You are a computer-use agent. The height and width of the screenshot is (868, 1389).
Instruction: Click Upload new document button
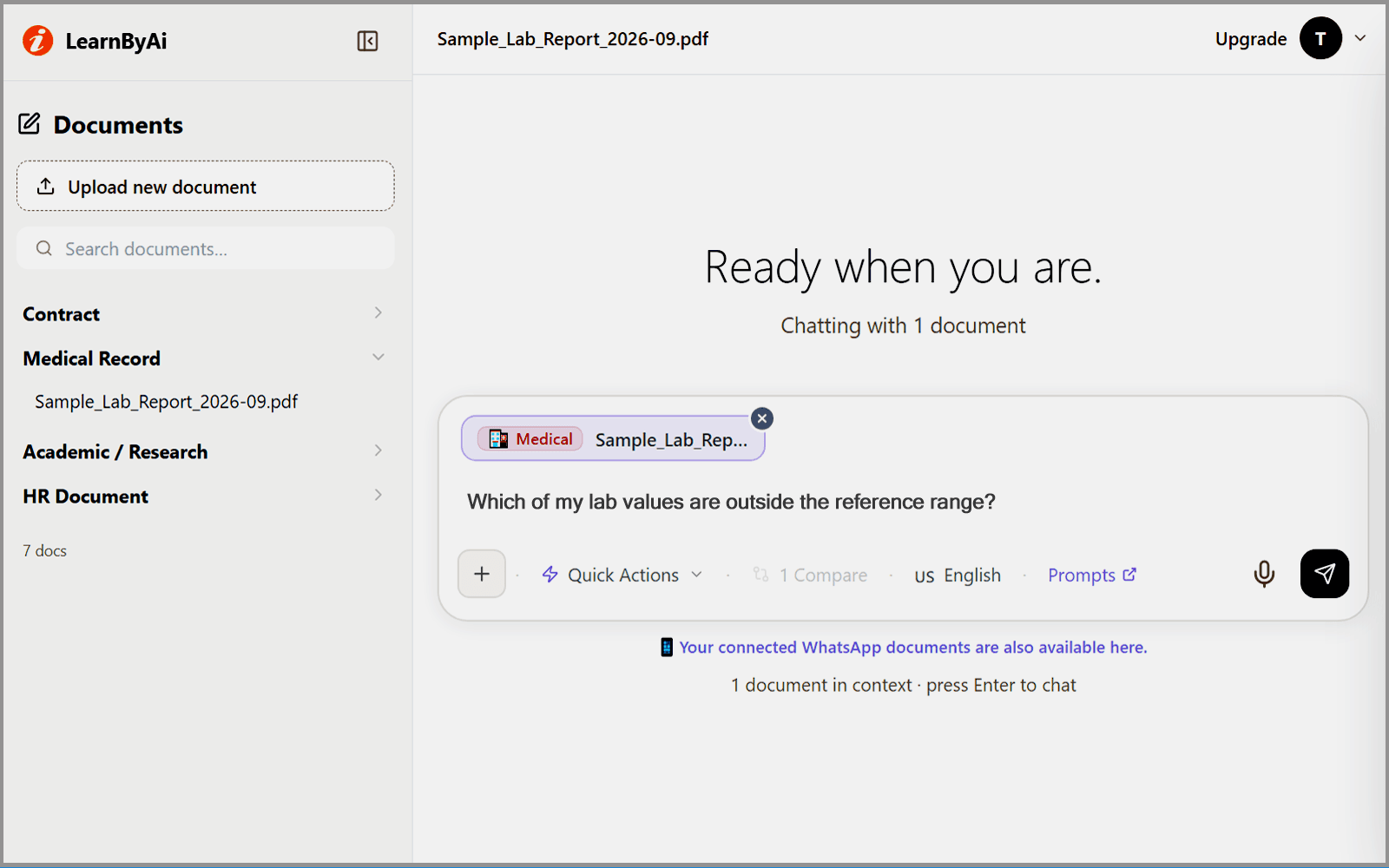point(206,186)
